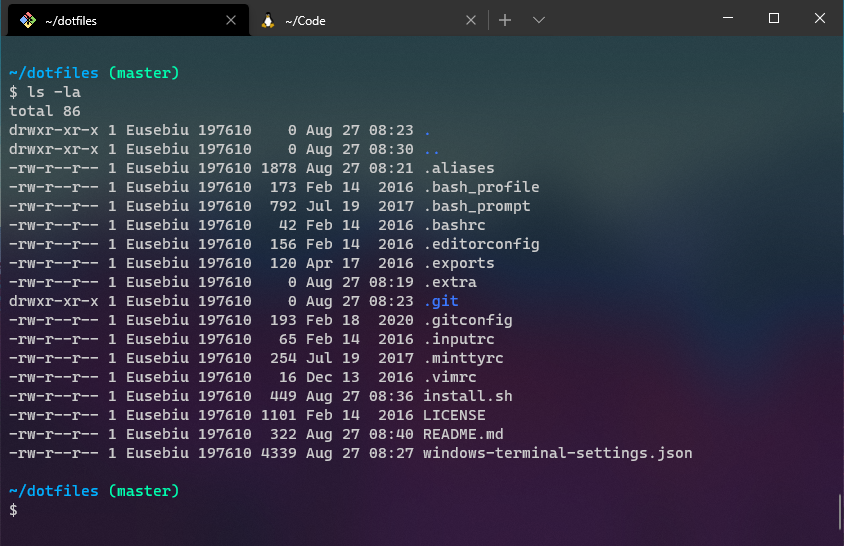The width and height of the screenshot is (844, 546).
Task: Click the .gitconfig file name
Action: [468, 320]
